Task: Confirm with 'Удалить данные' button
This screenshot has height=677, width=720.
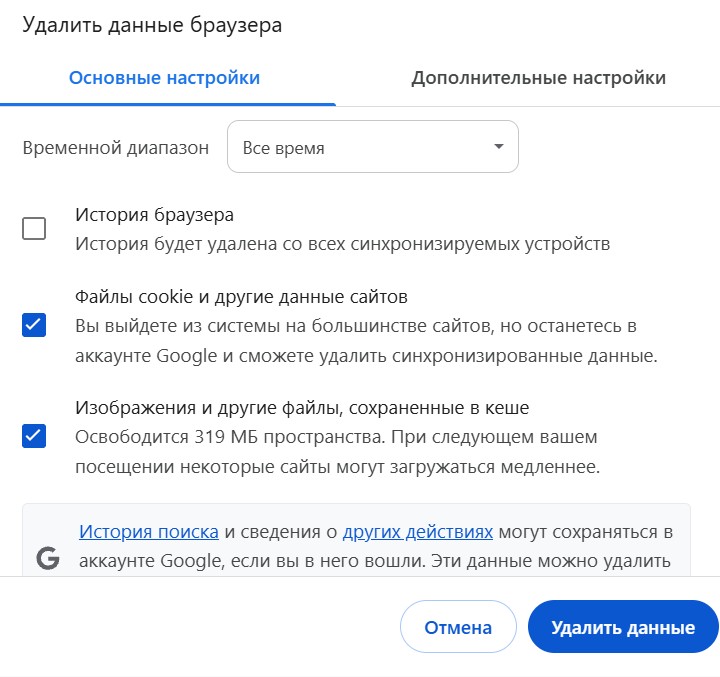Action: coord(623,626)
